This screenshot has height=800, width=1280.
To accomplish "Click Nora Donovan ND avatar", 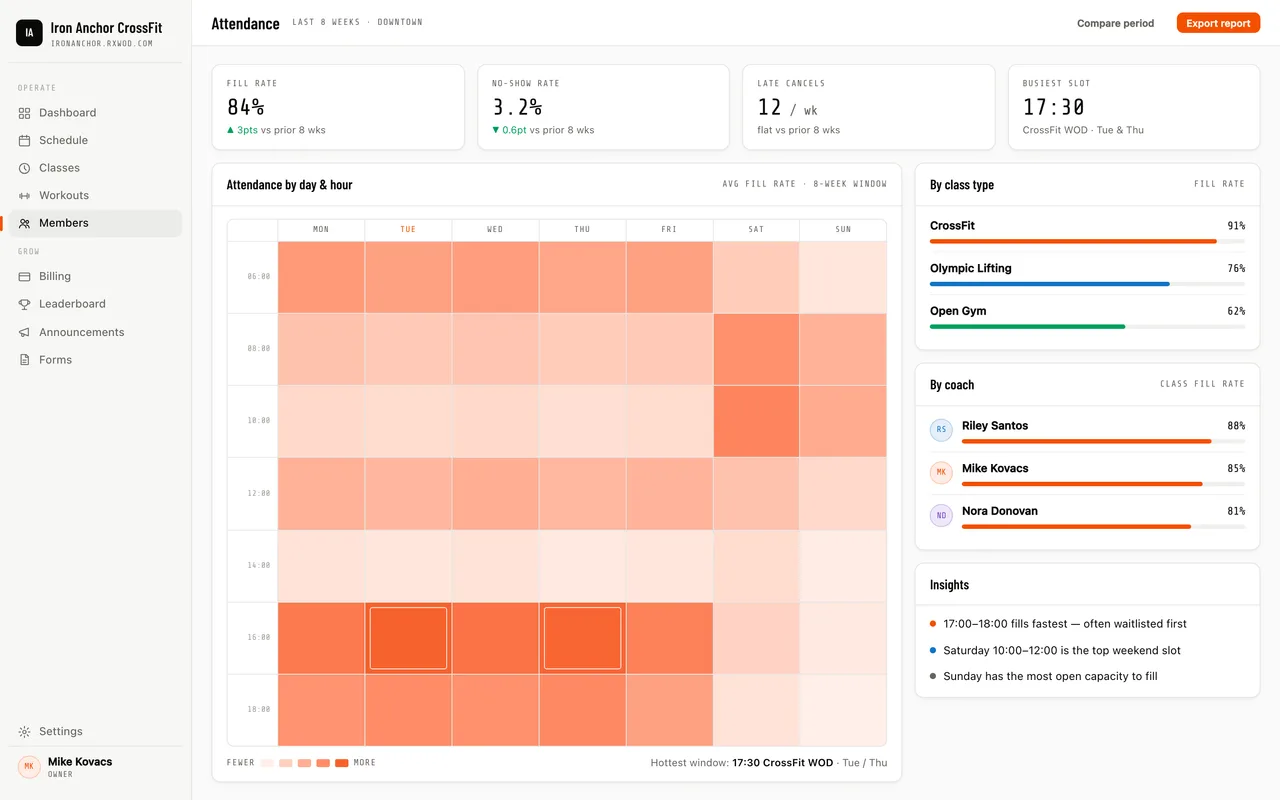I will click(x=941, y=516).
